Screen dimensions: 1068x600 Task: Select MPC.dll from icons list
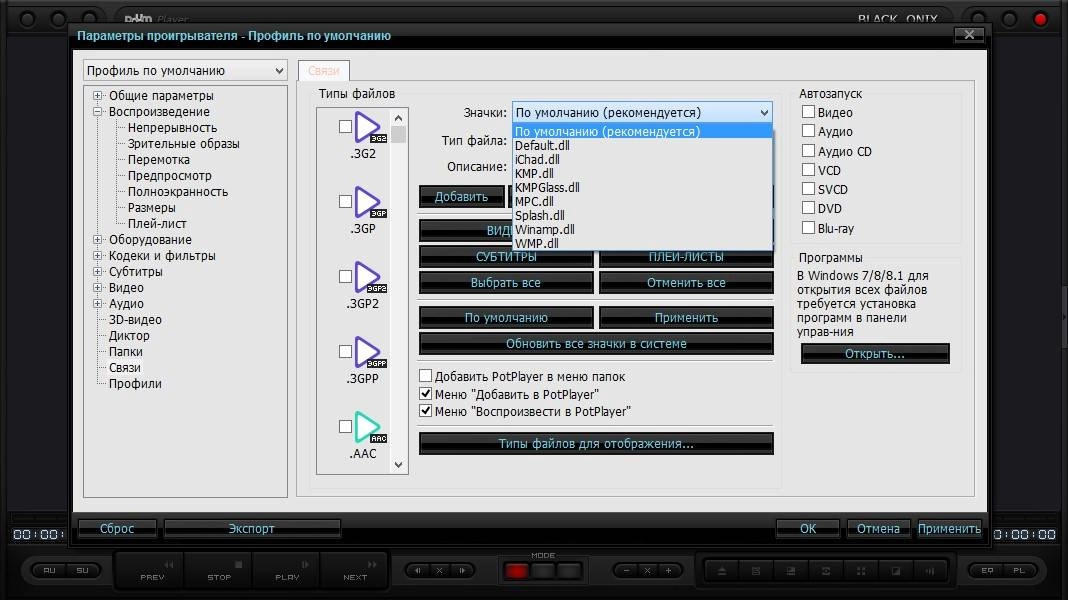pos(642,202)
